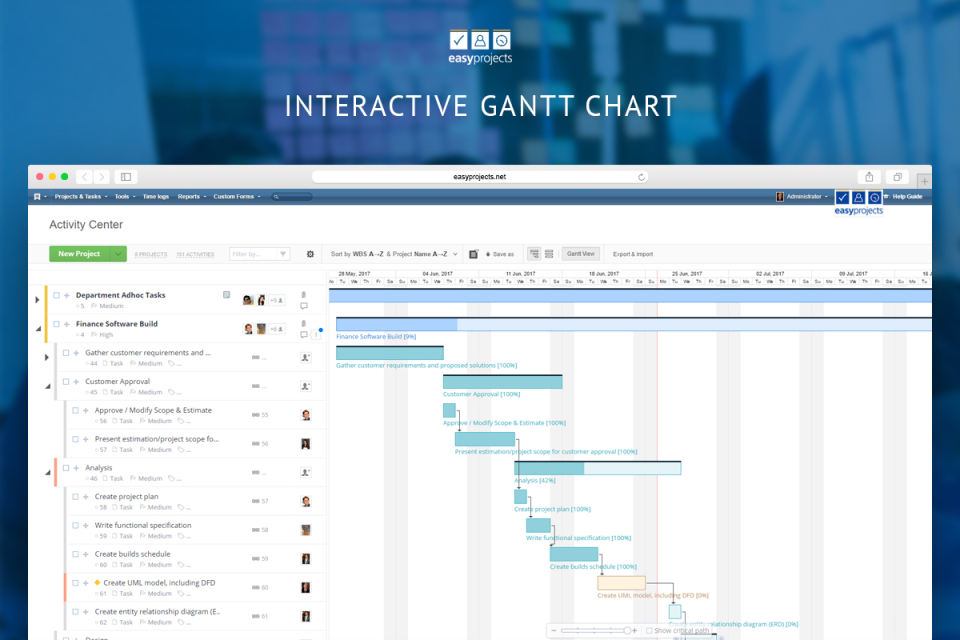Click plus icon on Customer Approval row
This screenshot has width=960, height=640.
76,382
